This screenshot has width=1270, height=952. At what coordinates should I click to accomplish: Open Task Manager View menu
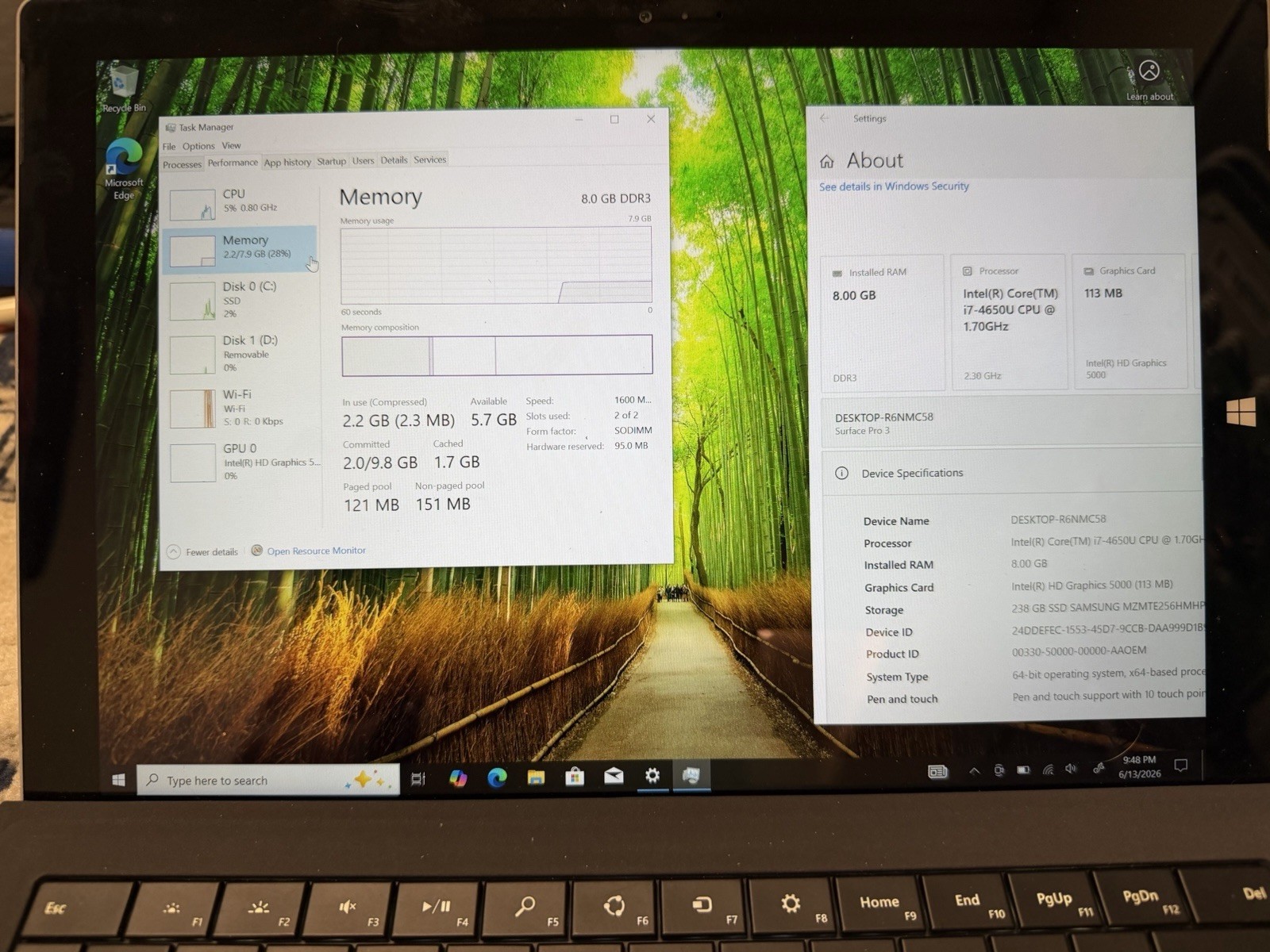[231, 145]
